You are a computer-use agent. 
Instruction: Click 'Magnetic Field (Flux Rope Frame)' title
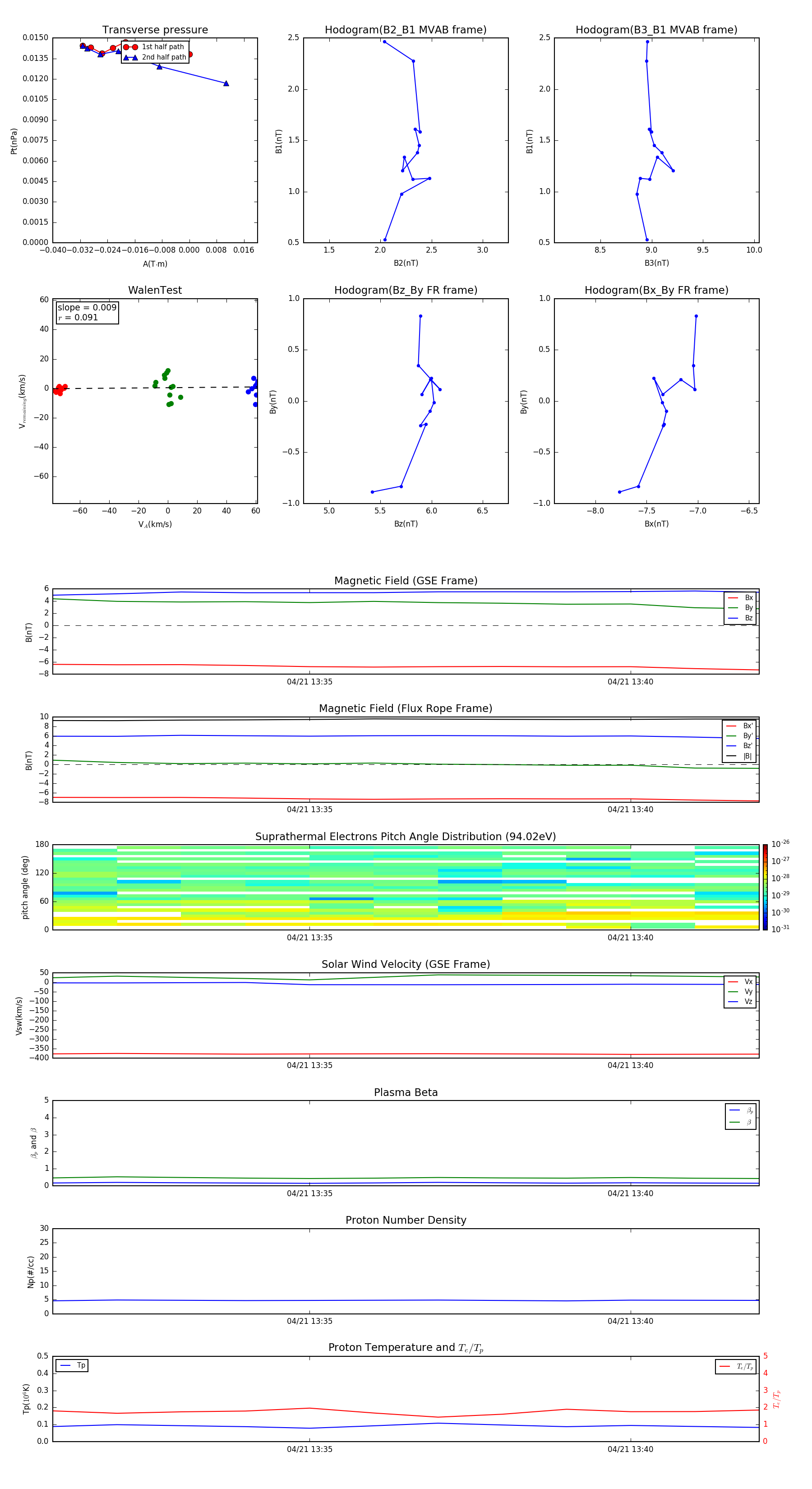click(406, 708)
